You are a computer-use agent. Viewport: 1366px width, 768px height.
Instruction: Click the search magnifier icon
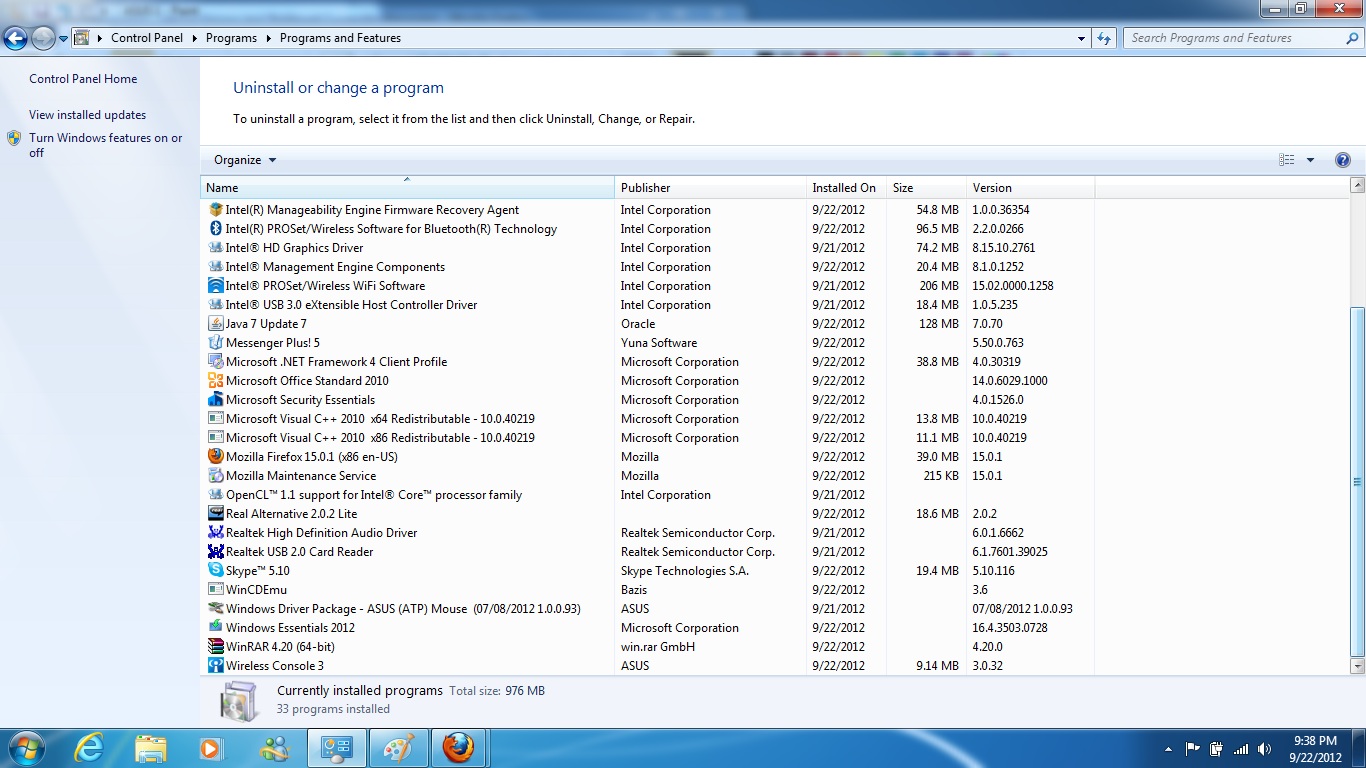(x=1352, y=38)
